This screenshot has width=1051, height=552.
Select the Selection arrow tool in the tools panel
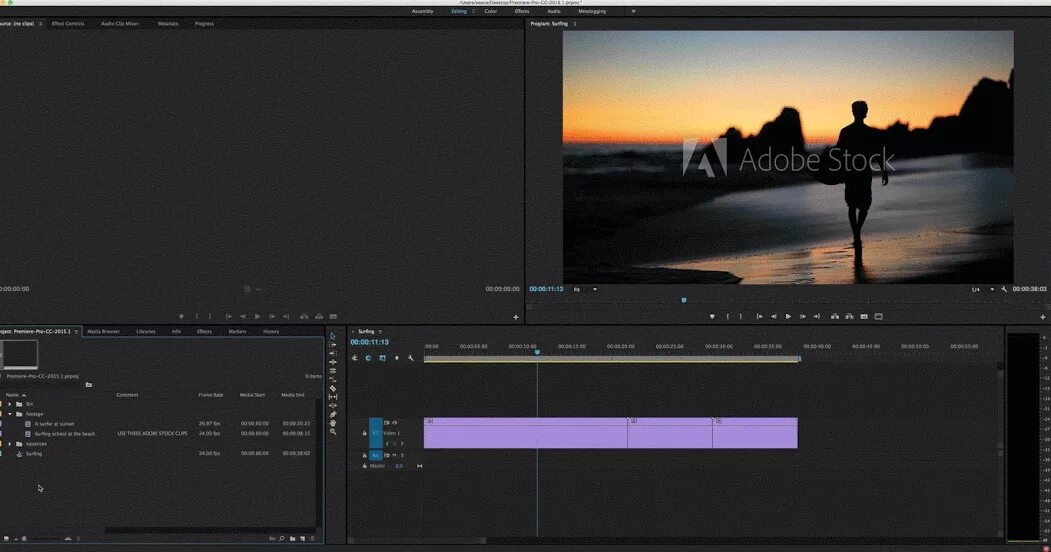(x=332, y=336)
